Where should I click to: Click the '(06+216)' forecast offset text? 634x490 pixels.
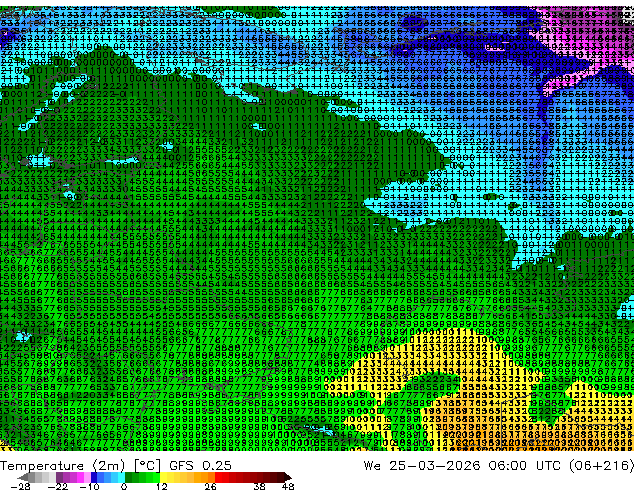pos(602,466)
